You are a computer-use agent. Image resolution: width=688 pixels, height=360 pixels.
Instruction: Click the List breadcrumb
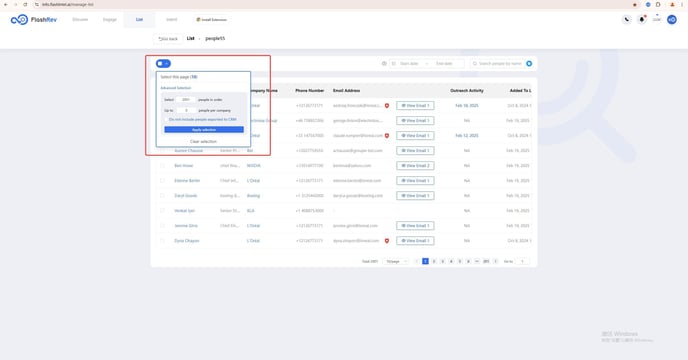[x=190, y=39]
